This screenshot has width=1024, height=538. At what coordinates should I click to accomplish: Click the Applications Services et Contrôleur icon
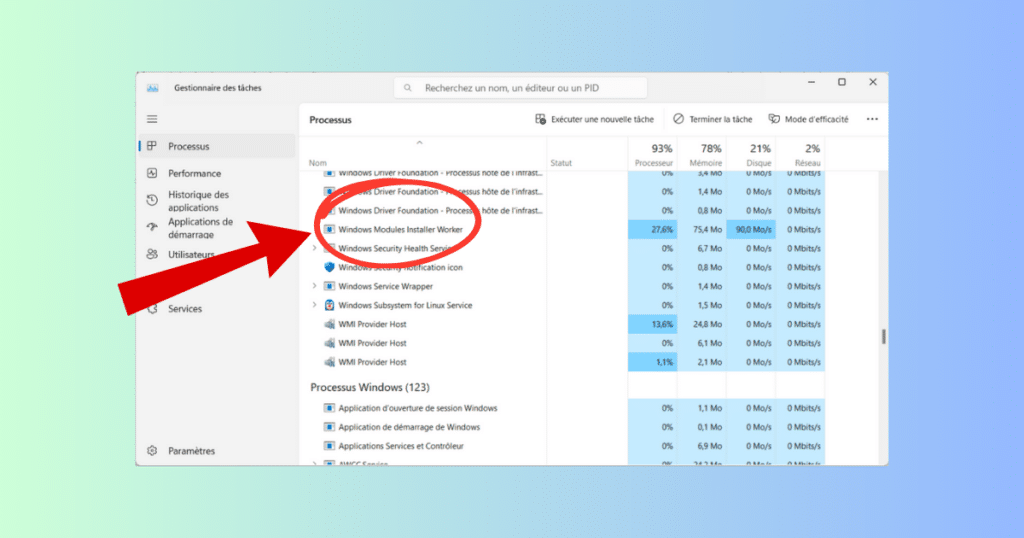pyautogui.click(x=329, y=446)
